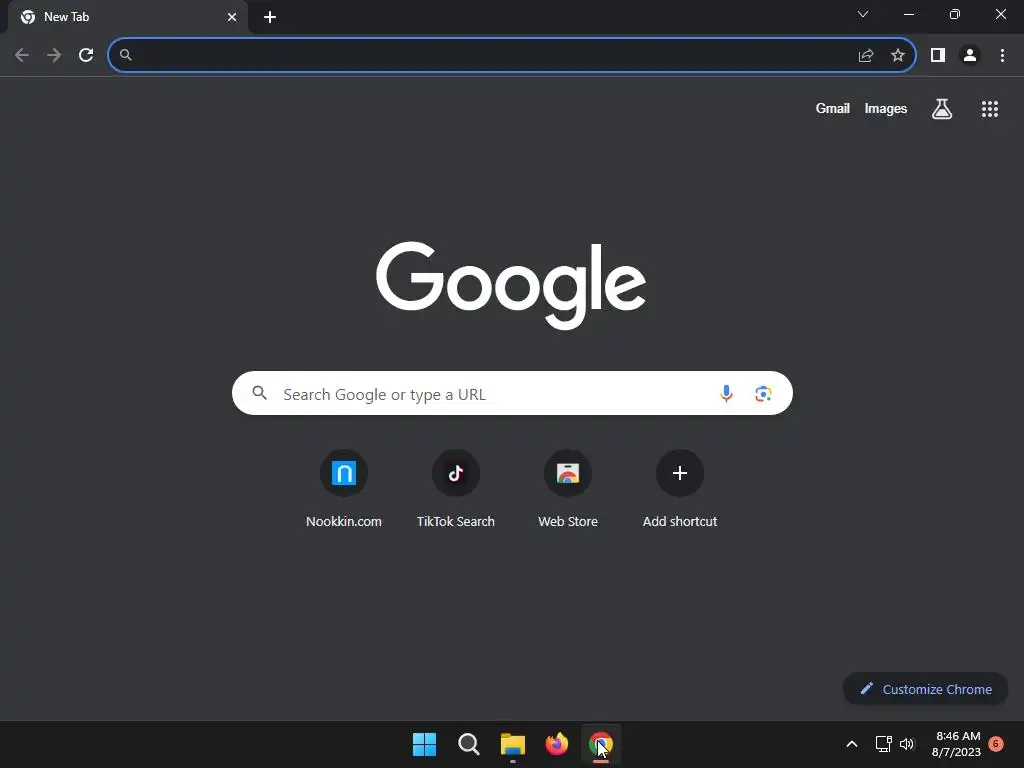Open clock and date 8:46 AM

(x=957, y=744)
